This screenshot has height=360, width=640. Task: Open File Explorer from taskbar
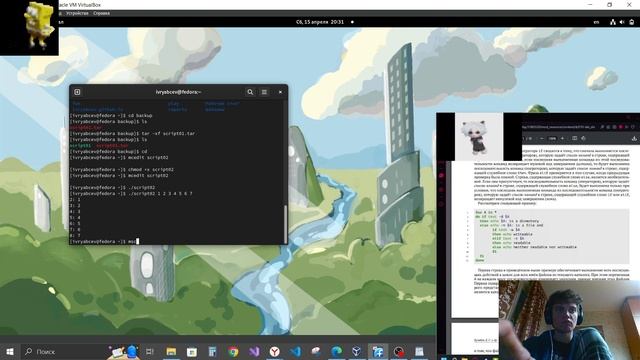coord(171,351)
